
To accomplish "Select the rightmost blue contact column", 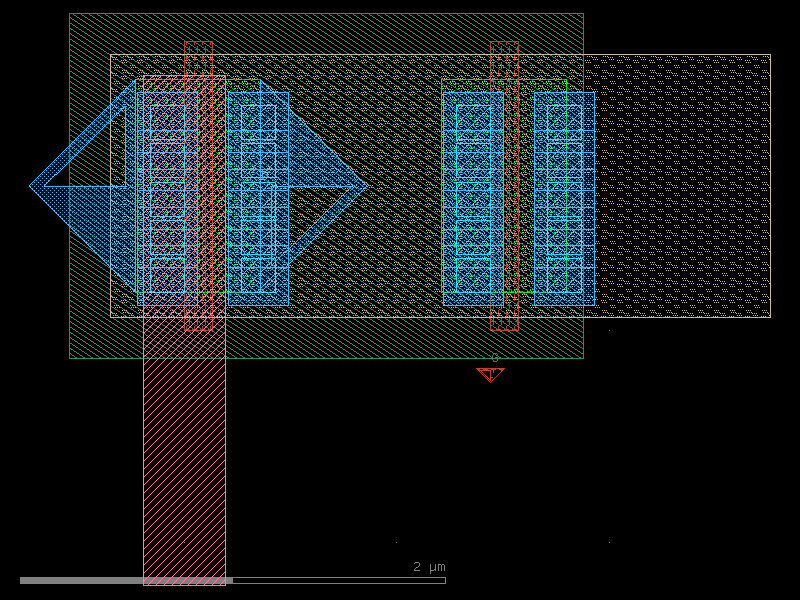I will pyautogui.click(x=564, y=198).
